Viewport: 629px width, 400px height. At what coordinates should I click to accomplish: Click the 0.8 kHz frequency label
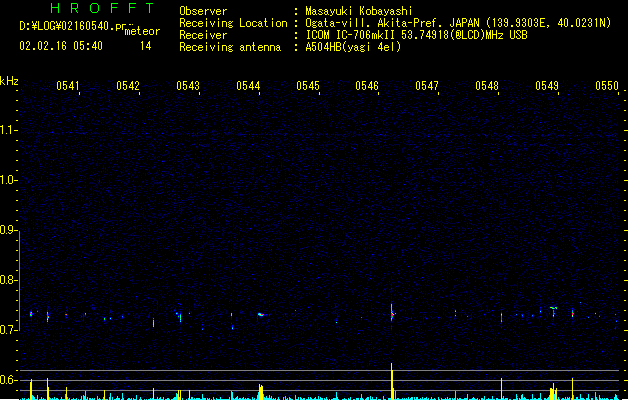coord(8,280)
